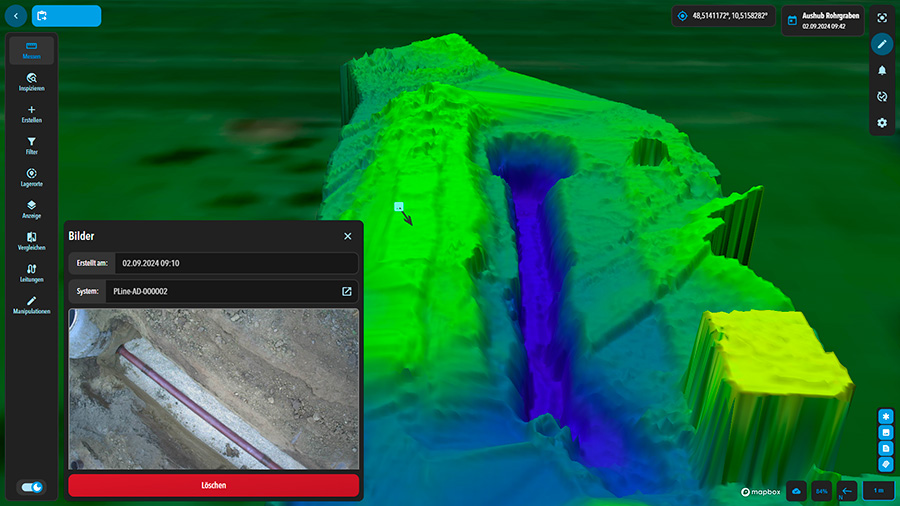Open the Inspizieren tool
The image size is (900, 506).
pos(31,81)
